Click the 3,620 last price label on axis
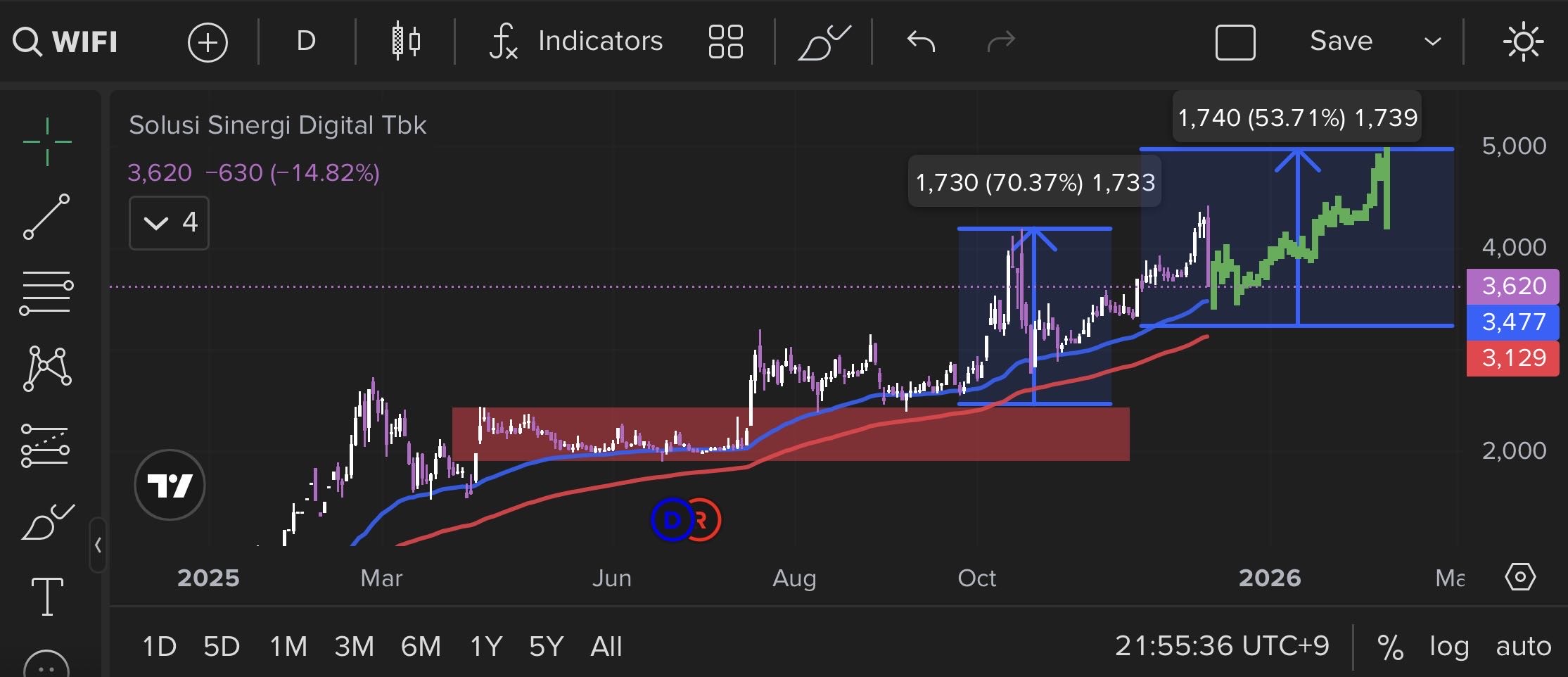This screenshot has height=677, width=1568. pyautogui.click(x=1513, y=286)
